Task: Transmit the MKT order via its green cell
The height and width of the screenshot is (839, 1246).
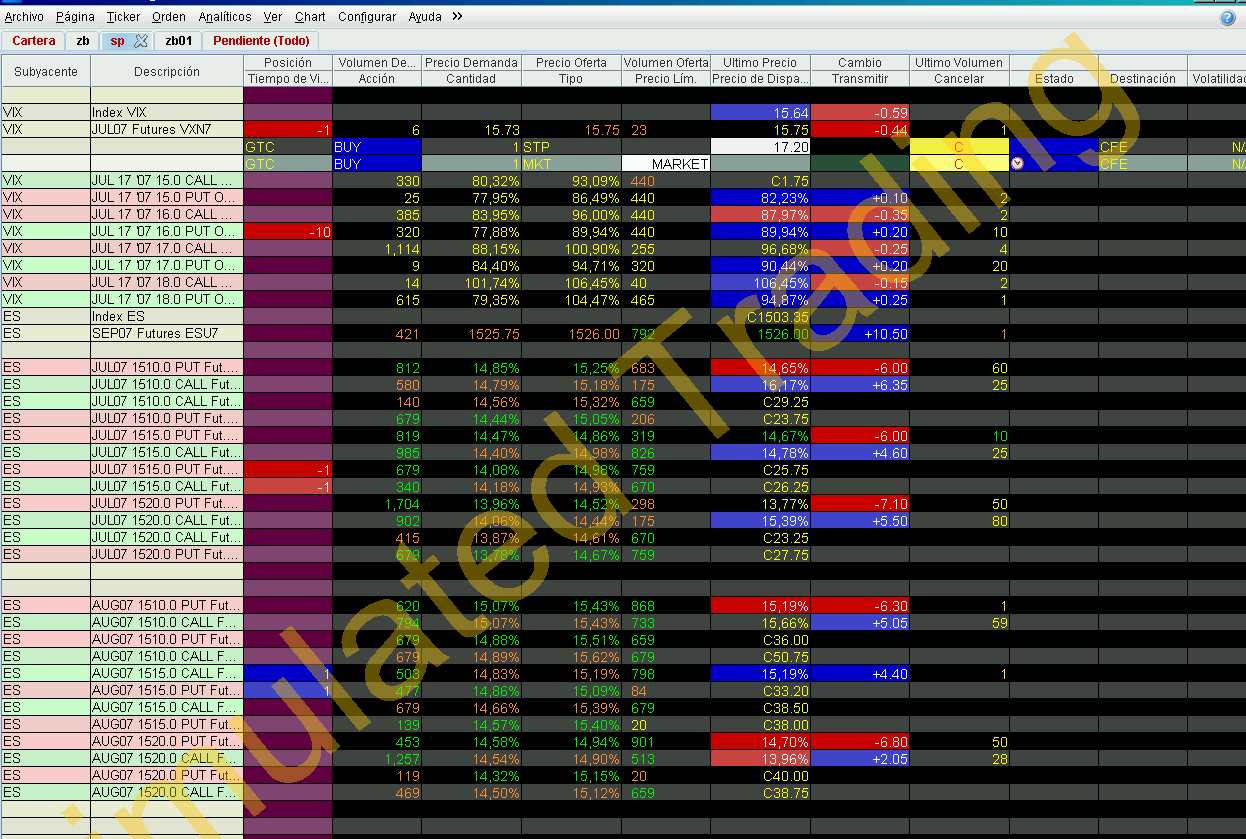Action: [860, 164]
